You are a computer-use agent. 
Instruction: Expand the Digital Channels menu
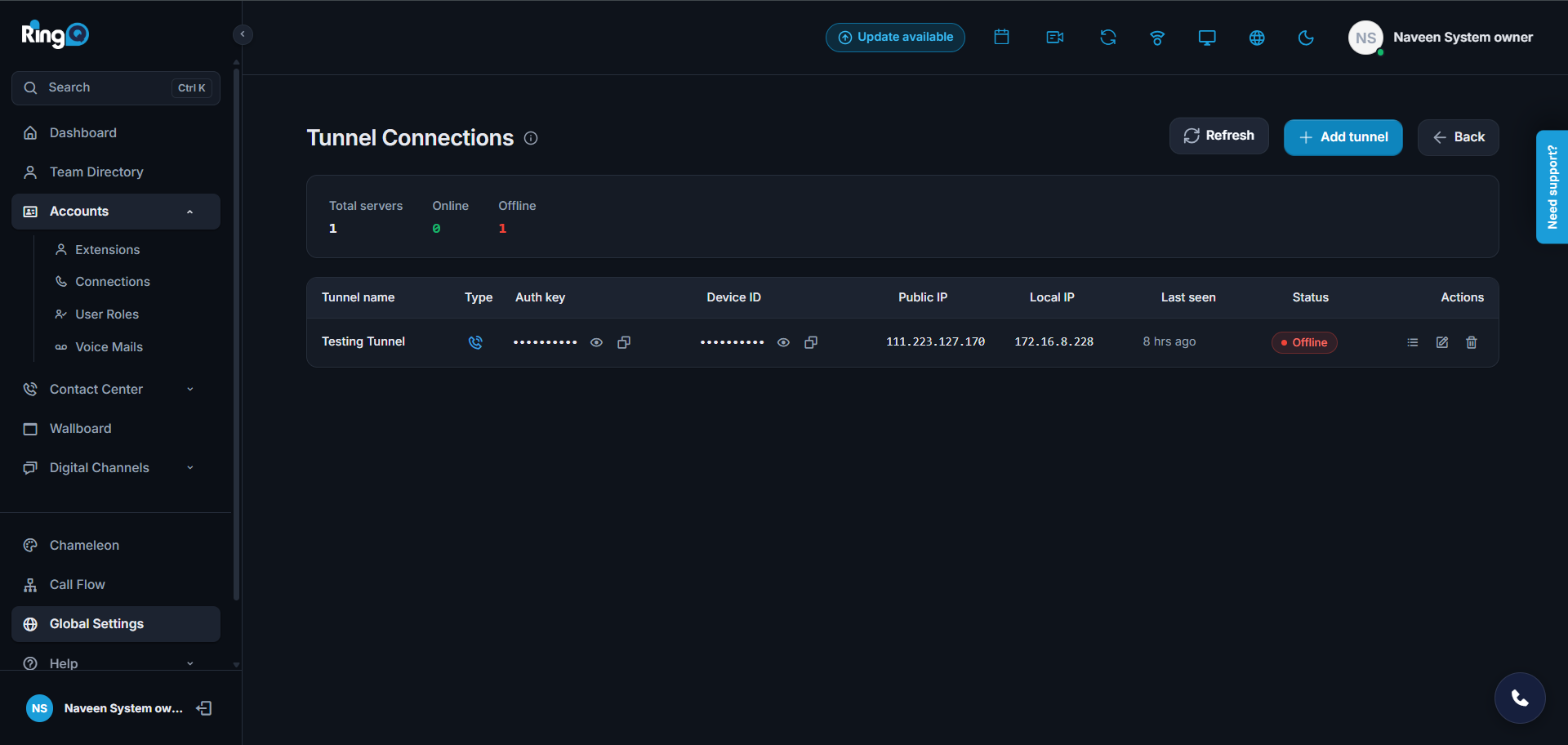(x=116, y=468)
